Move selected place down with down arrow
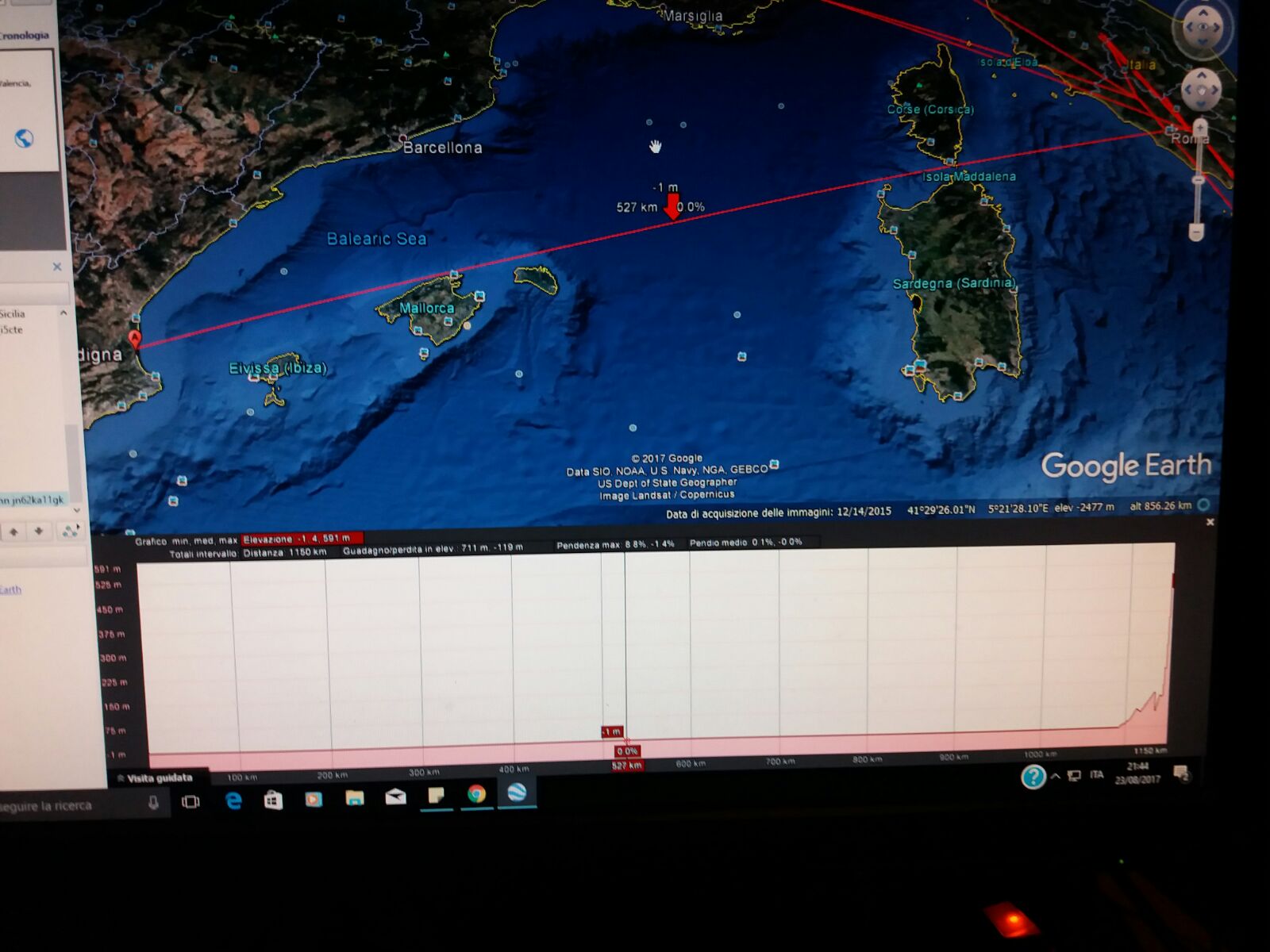The image size is (1270, 952). point(39,531)
